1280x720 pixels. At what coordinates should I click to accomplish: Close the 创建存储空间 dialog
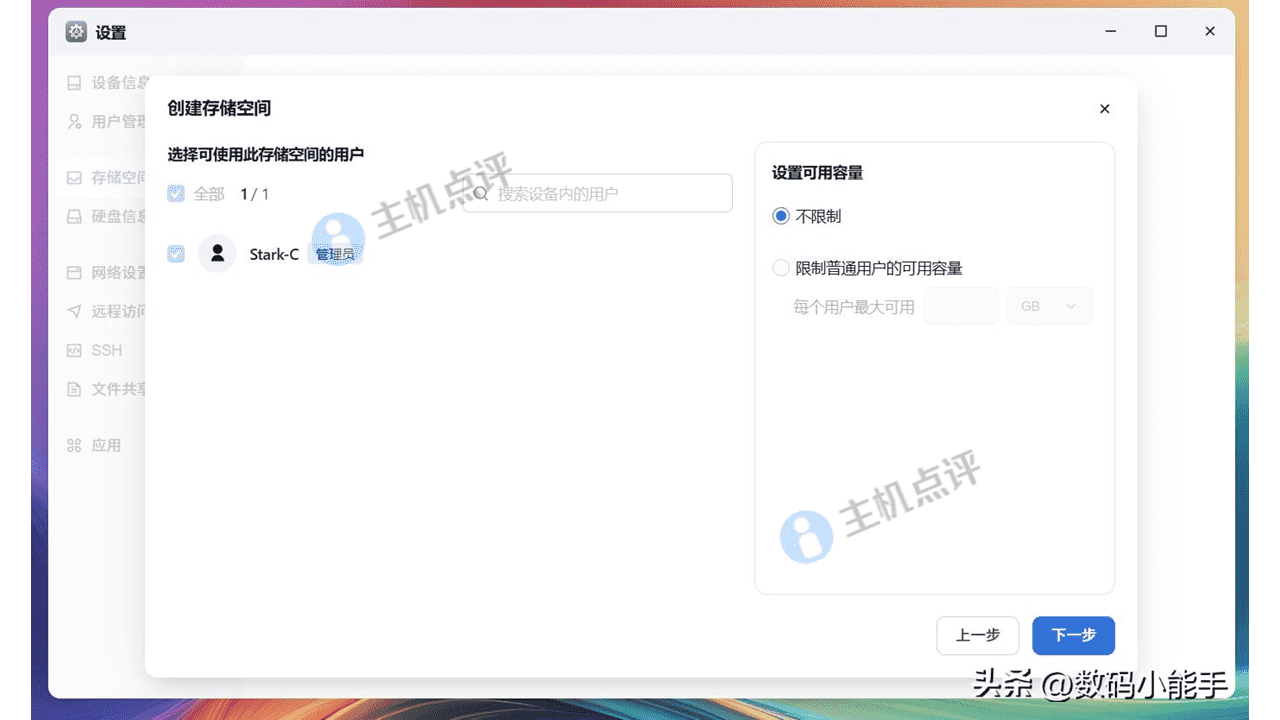(x=1104, y=108)
